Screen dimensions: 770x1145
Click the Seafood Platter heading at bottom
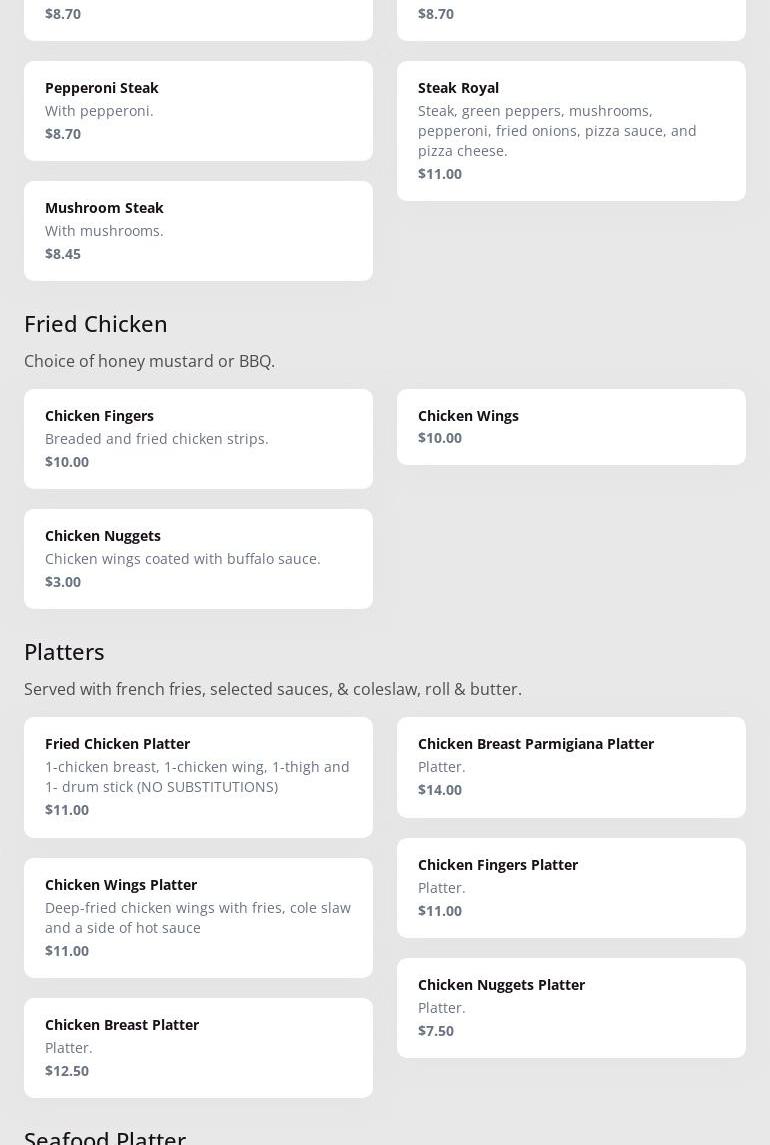pyautogui.click(x=105, y=1137)
